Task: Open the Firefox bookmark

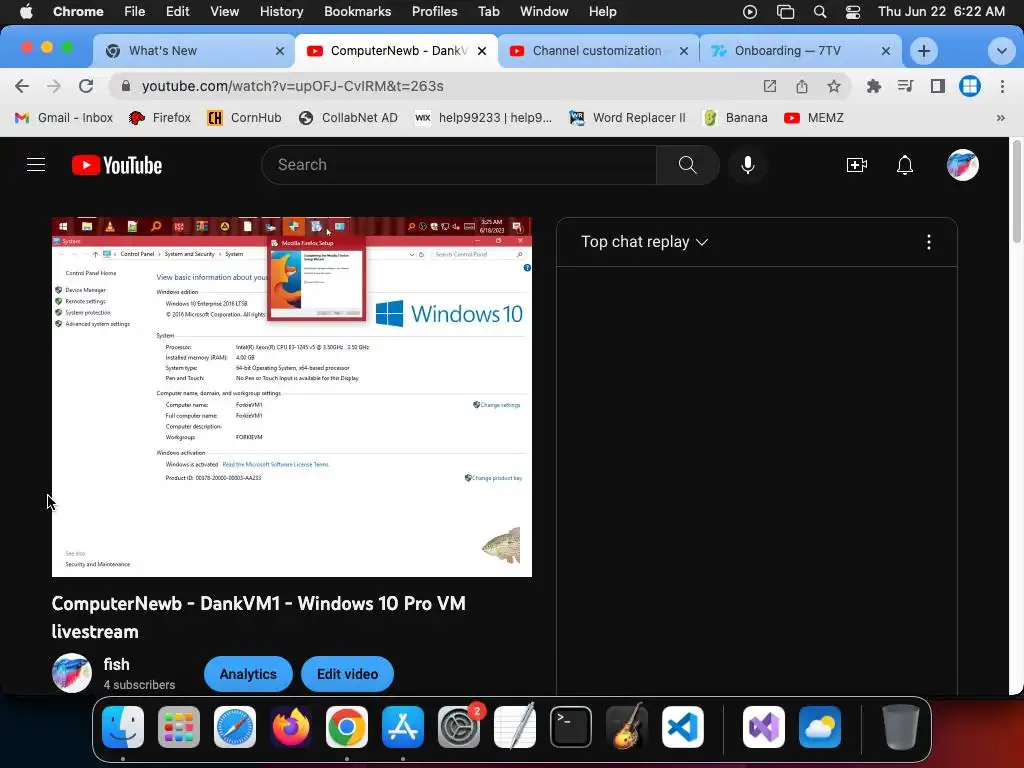Action: pyautogui.click(x=160, y=118)
